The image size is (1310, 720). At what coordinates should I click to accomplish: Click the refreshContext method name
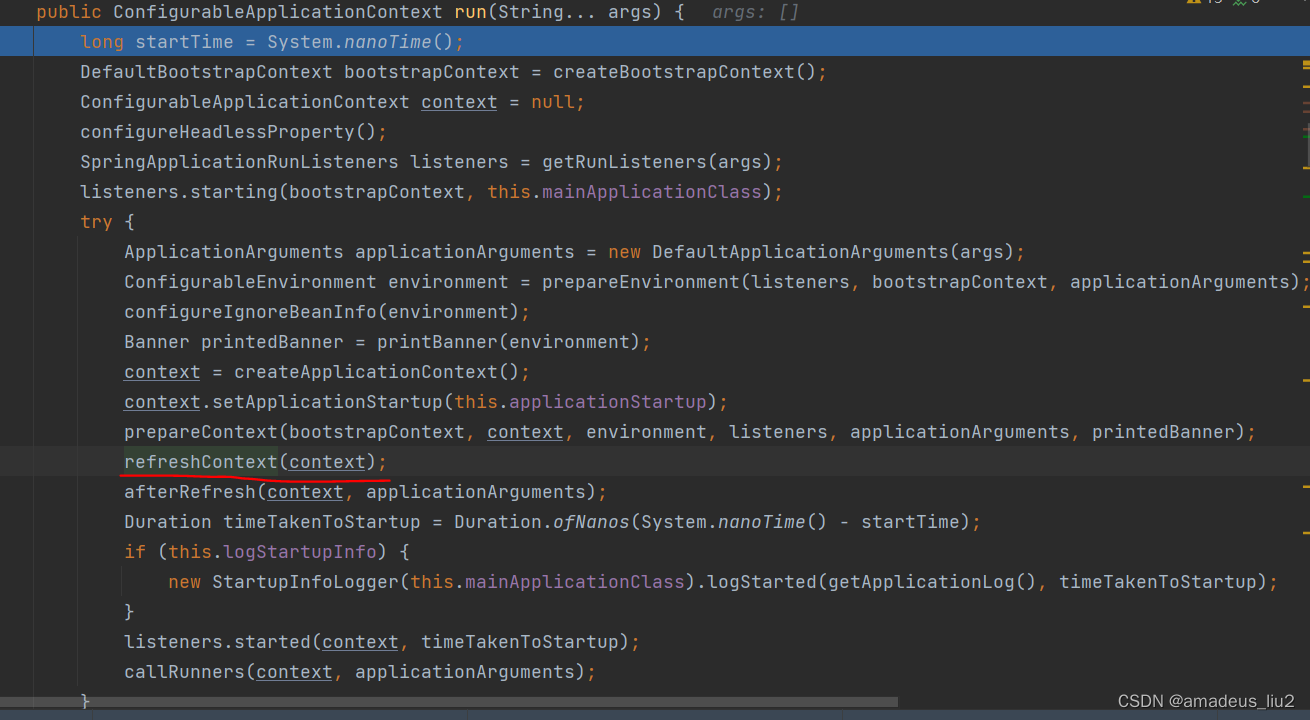click(x=201, y=462)
